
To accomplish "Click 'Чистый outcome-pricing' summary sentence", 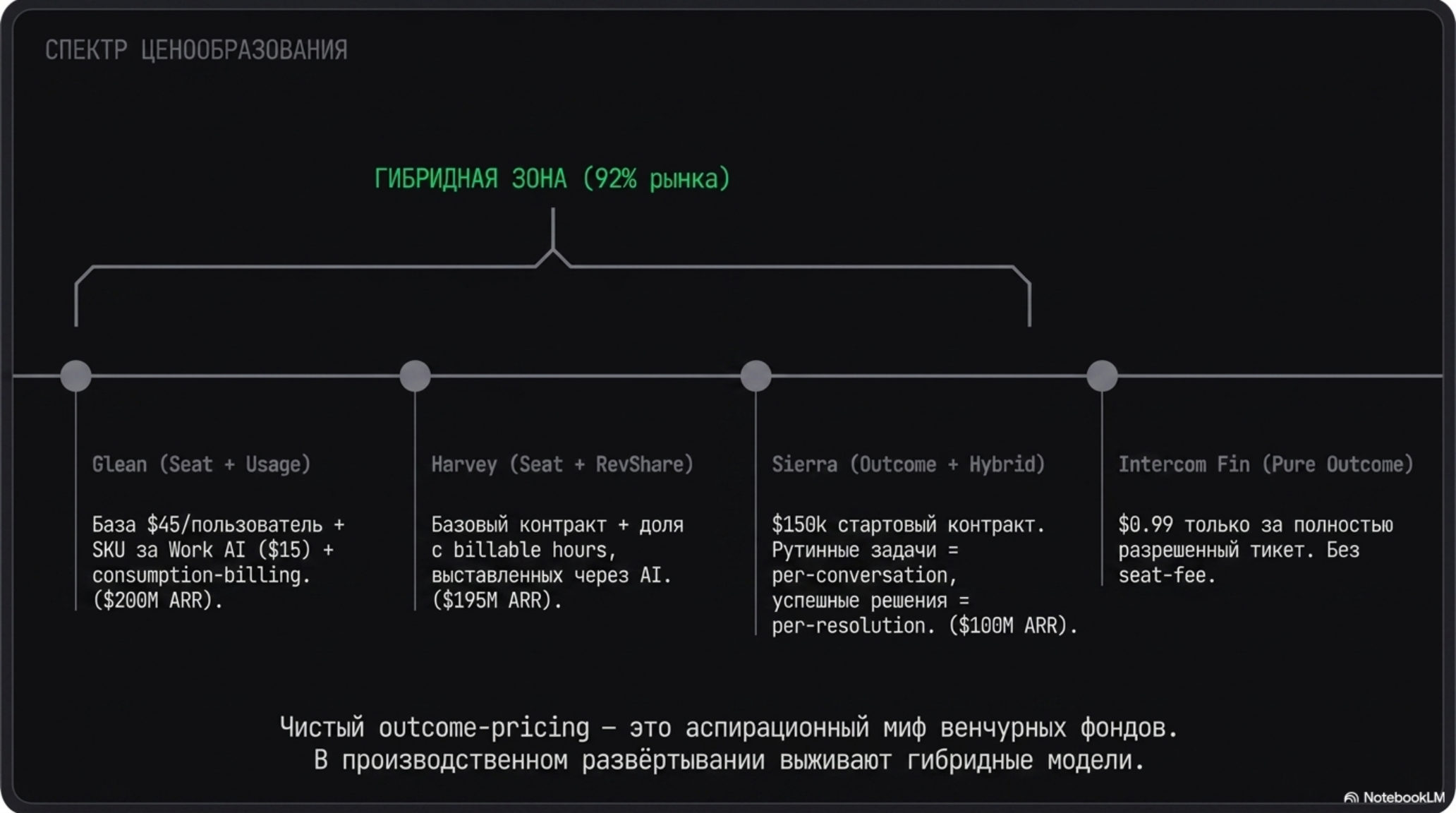I will coord(729,728).
